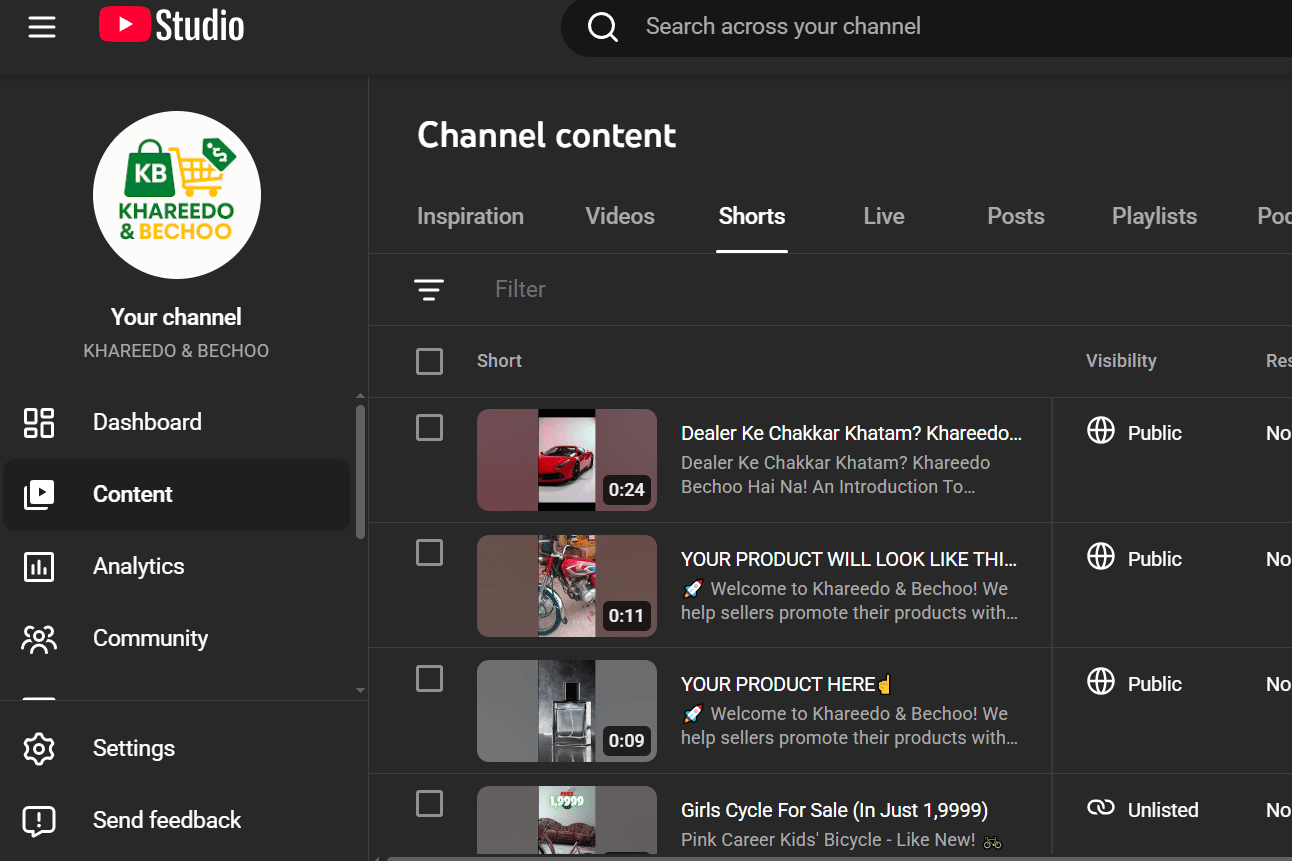The width and height of the screenshot is (1292, 861).
Task: Change Unlisted visibility for Girls Cycle short
Action: point(1141,810)
